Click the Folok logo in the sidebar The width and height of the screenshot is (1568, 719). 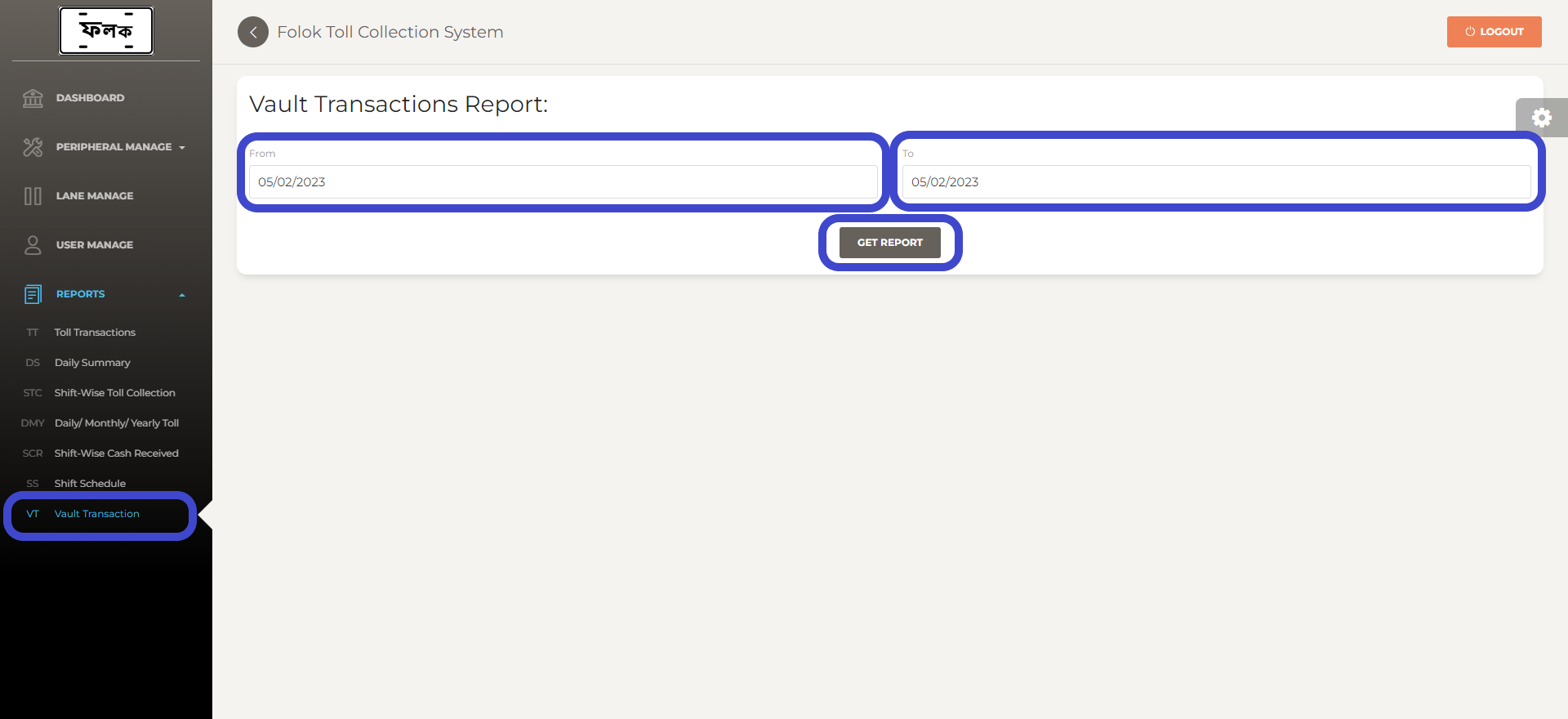(x=106, y=31)
